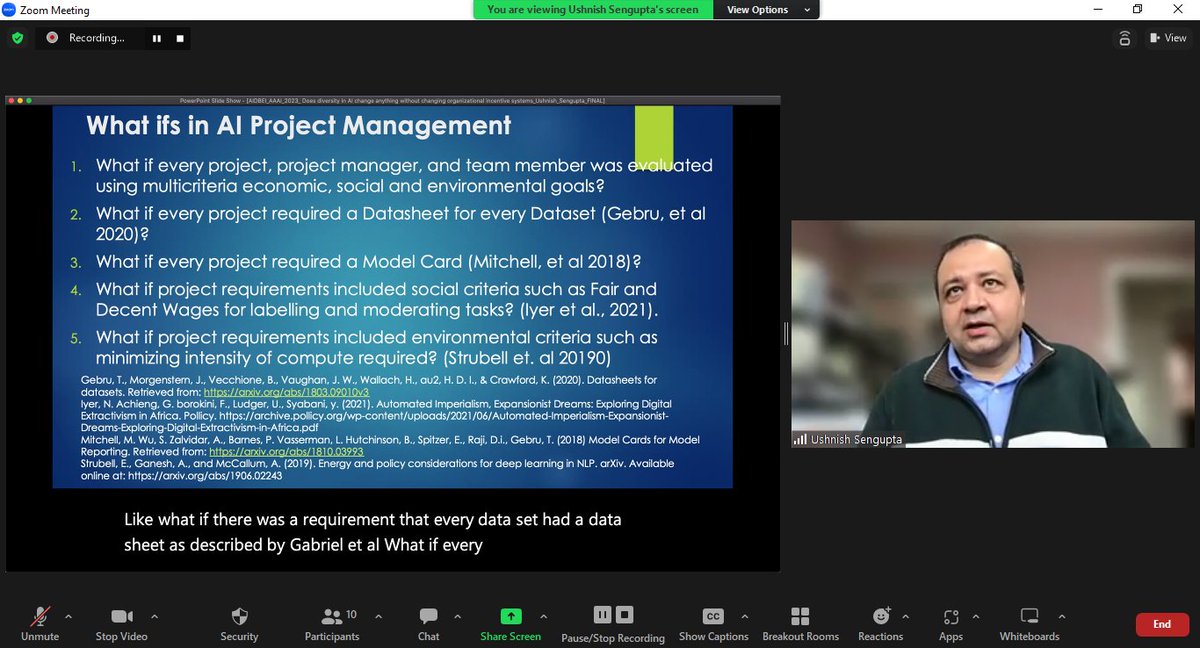Click the live caption text below the slide

pyautogui.click(x=373, y=533)
